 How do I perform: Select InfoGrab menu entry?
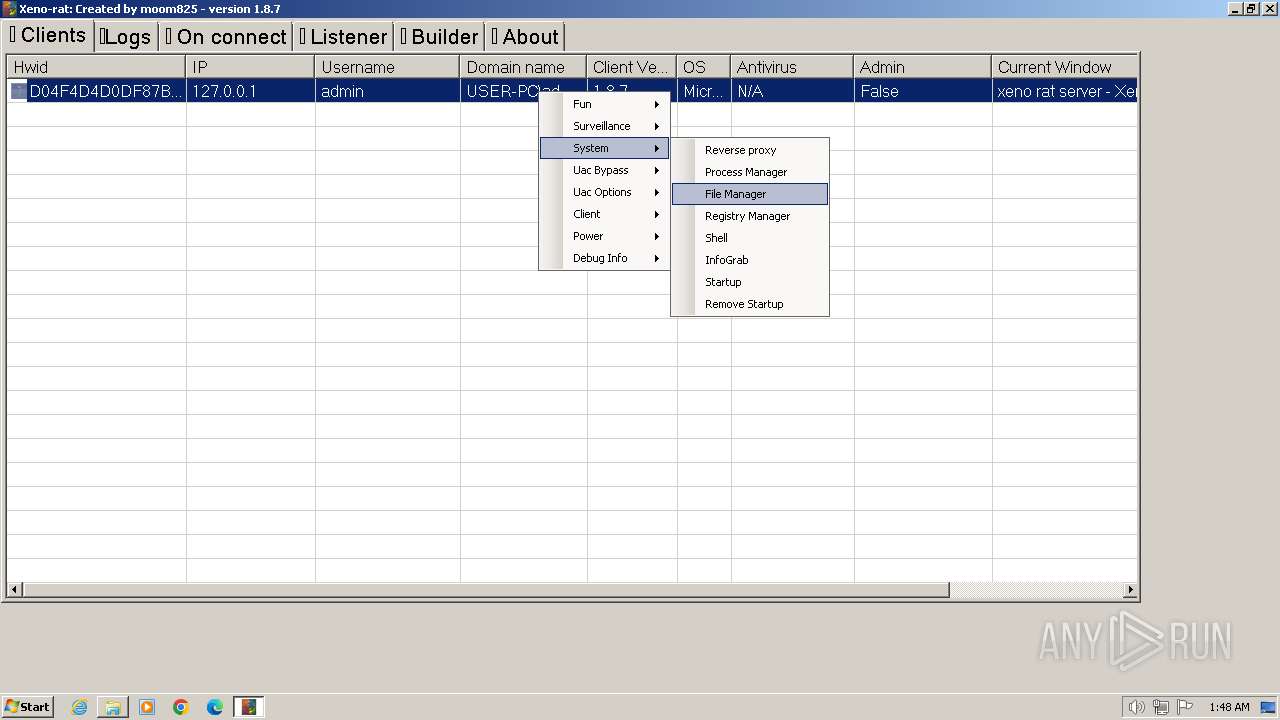coord(750,260)
